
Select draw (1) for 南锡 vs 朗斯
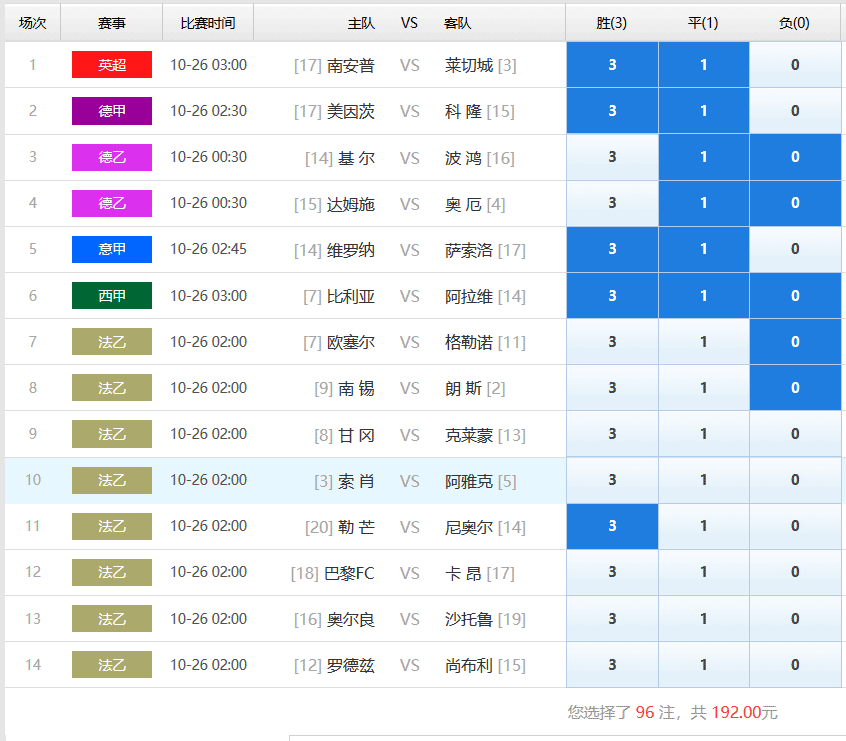click(704, 388)
